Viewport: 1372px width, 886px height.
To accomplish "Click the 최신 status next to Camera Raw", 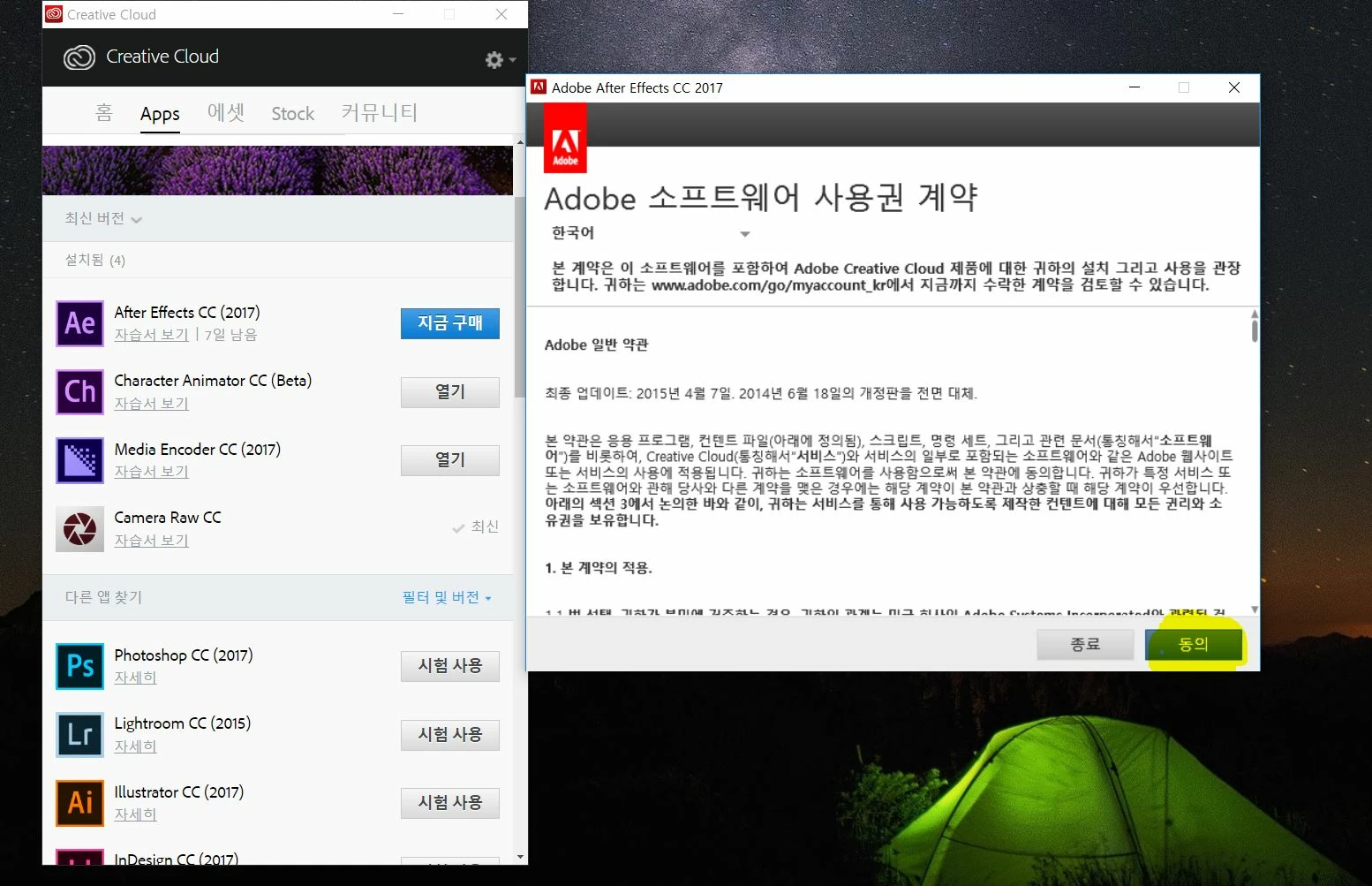I will coord(476,526).
